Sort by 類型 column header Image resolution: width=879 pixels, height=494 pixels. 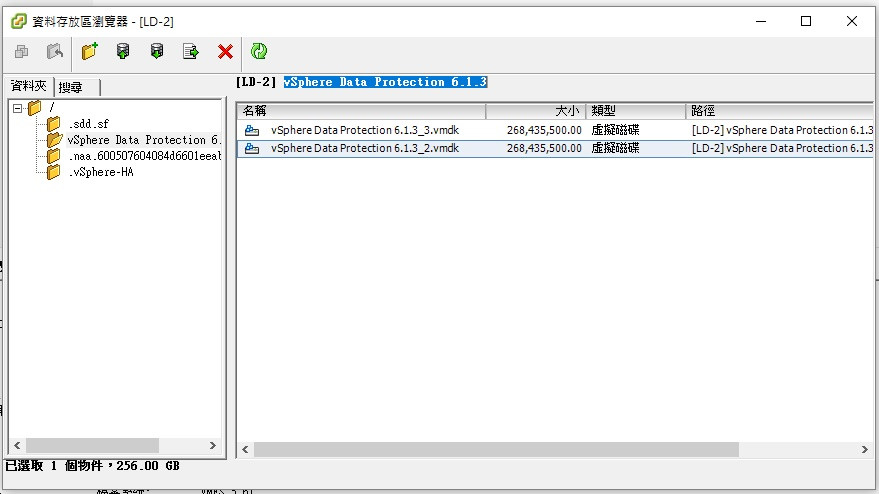click(x=636, y=111)
